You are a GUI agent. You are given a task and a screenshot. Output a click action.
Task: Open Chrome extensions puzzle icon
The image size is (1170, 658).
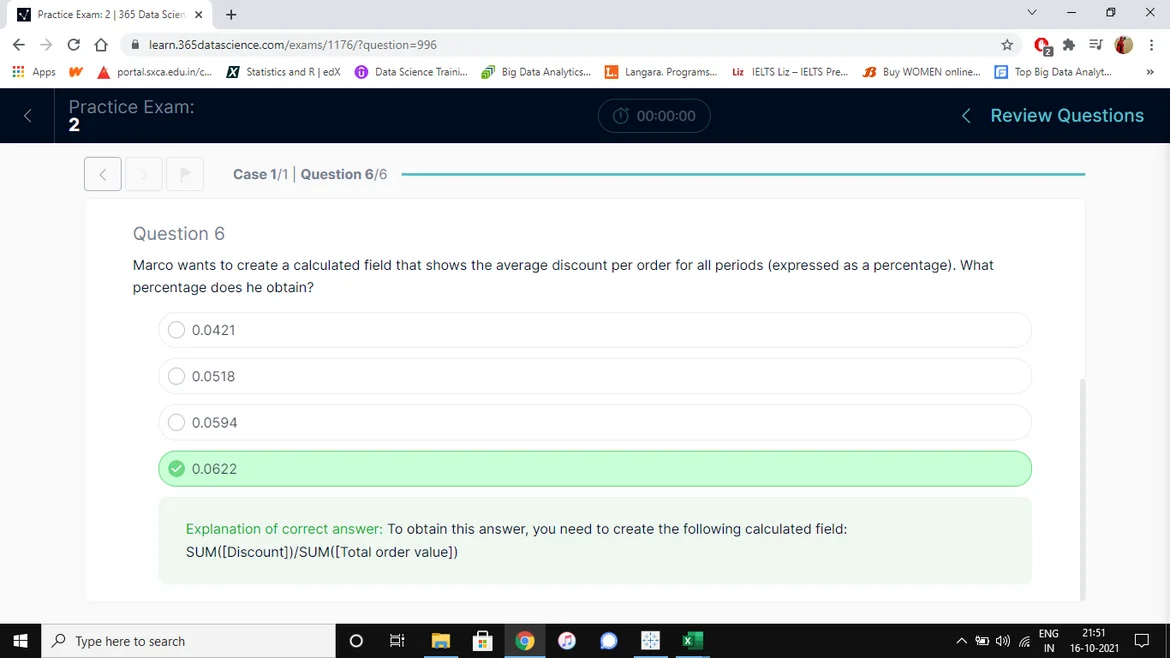pos(1069,45)
